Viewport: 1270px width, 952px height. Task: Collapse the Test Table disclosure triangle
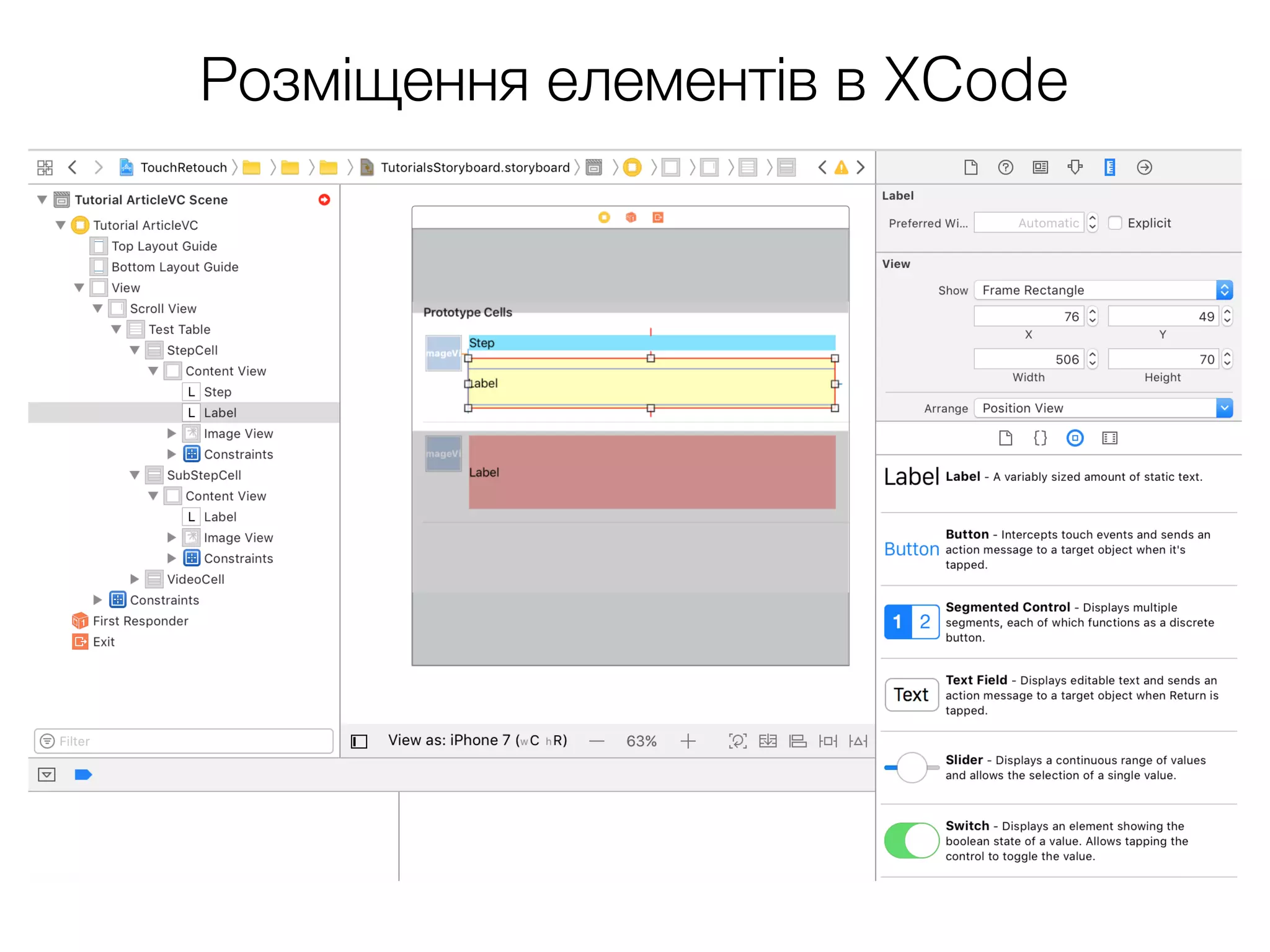[x=116, y=330]
